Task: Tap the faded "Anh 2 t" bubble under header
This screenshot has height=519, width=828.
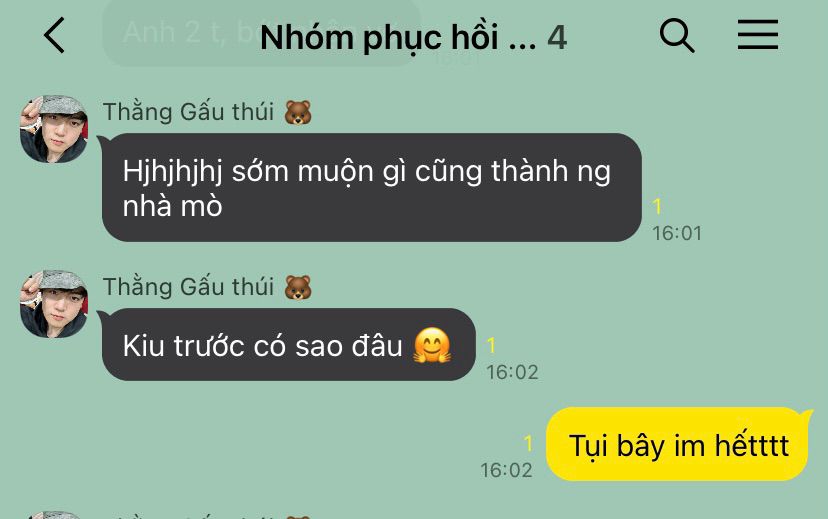Action: point(261,33)
